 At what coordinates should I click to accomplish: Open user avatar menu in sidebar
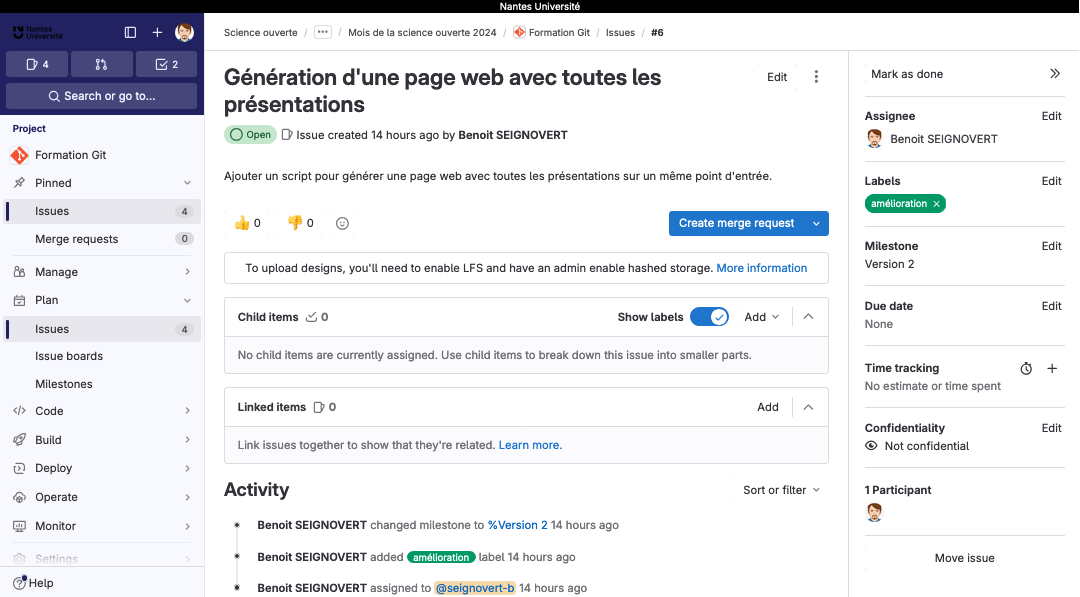pyautogui.click(x=184, y=32)
